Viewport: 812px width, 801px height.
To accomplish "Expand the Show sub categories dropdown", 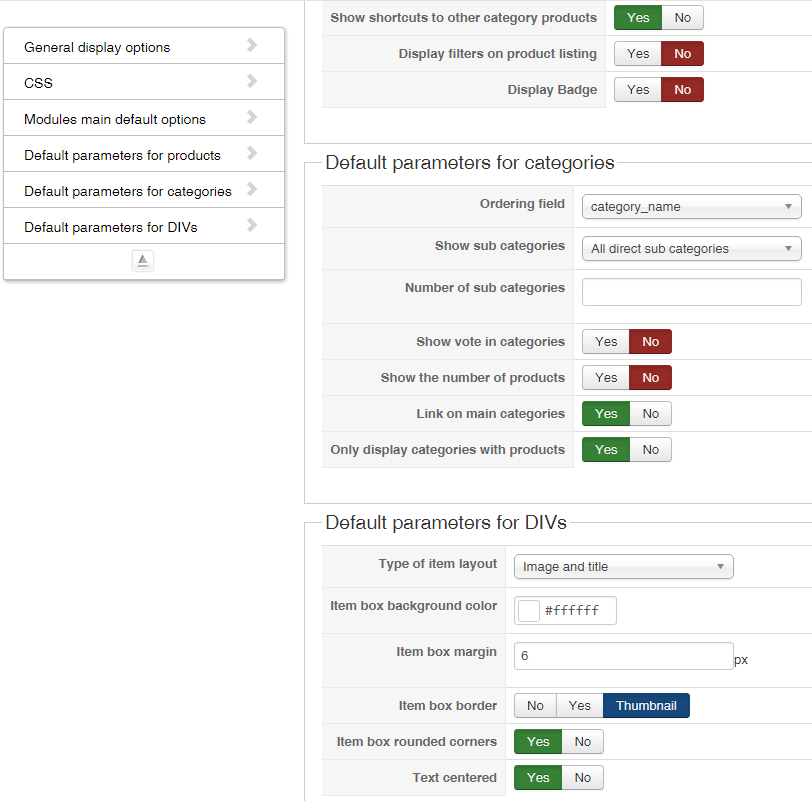I will pos(691,249).
